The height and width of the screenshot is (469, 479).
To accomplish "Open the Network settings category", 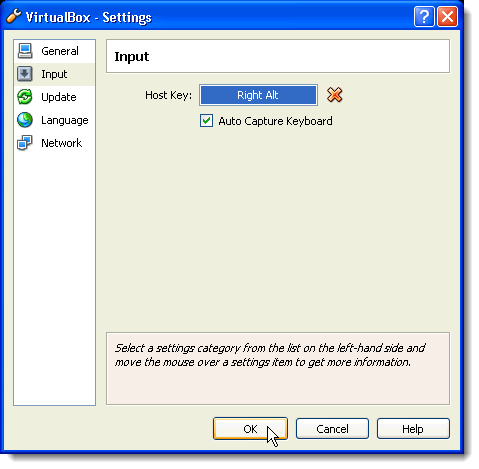I will point(55,143).
